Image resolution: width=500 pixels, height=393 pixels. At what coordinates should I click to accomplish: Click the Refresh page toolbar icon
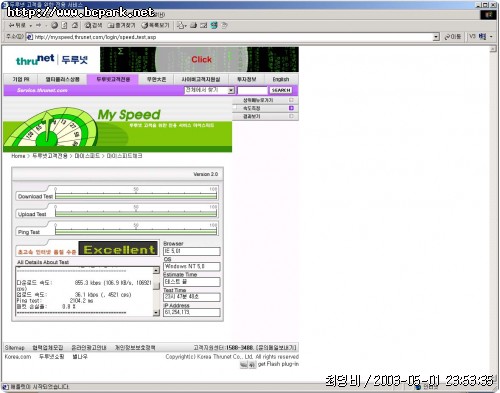coord(64,25)
